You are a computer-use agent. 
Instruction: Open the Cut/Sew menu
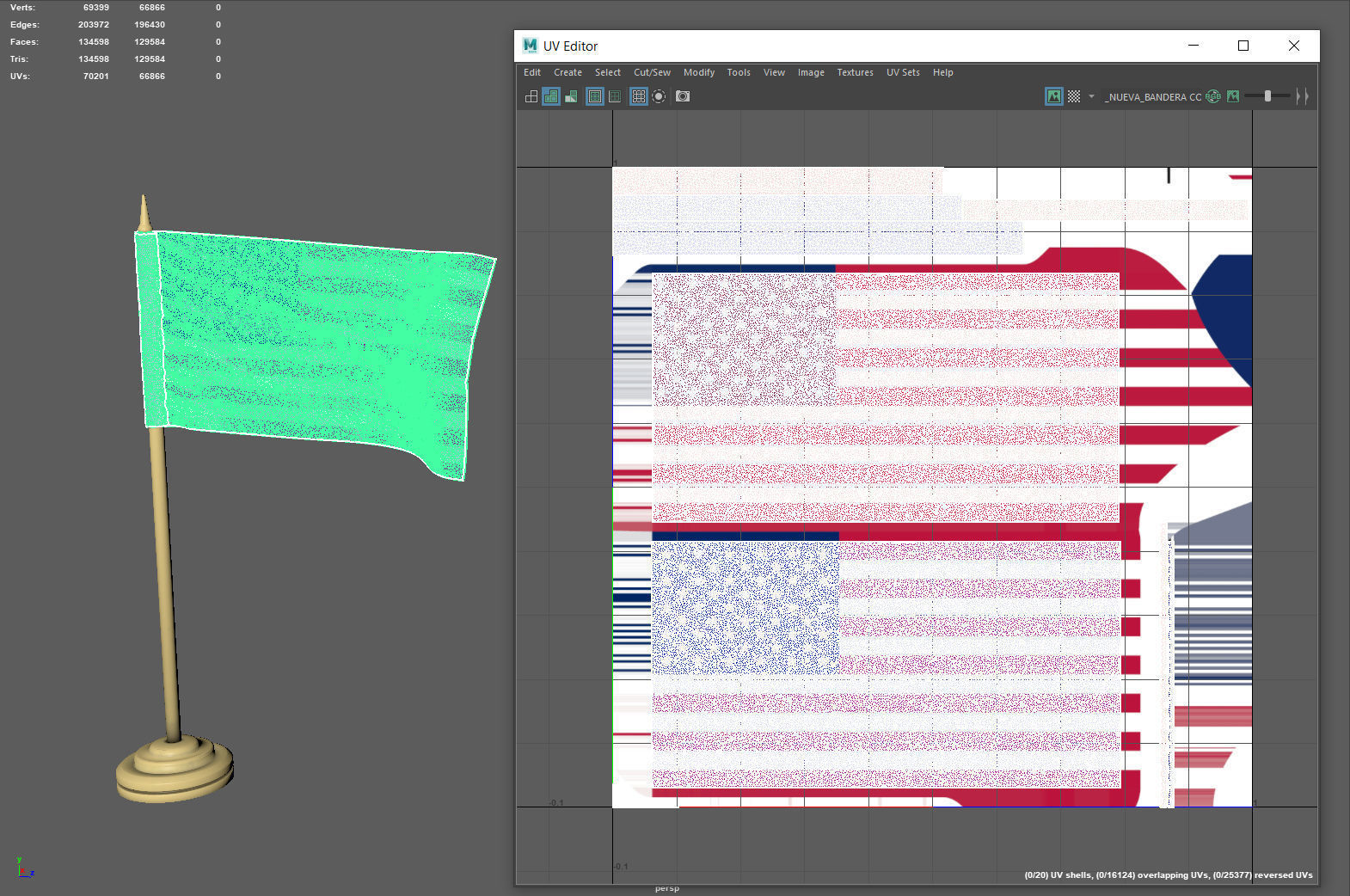652,73
